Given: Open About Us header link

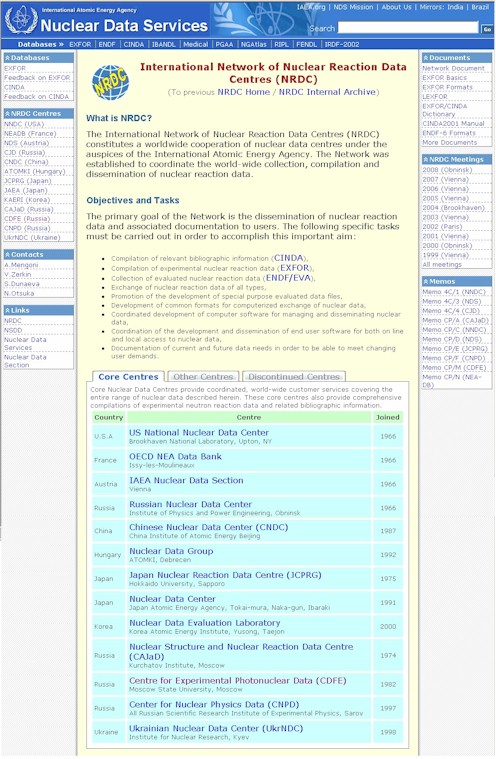Looking at the screenshot, I should [x=396, y=7].
